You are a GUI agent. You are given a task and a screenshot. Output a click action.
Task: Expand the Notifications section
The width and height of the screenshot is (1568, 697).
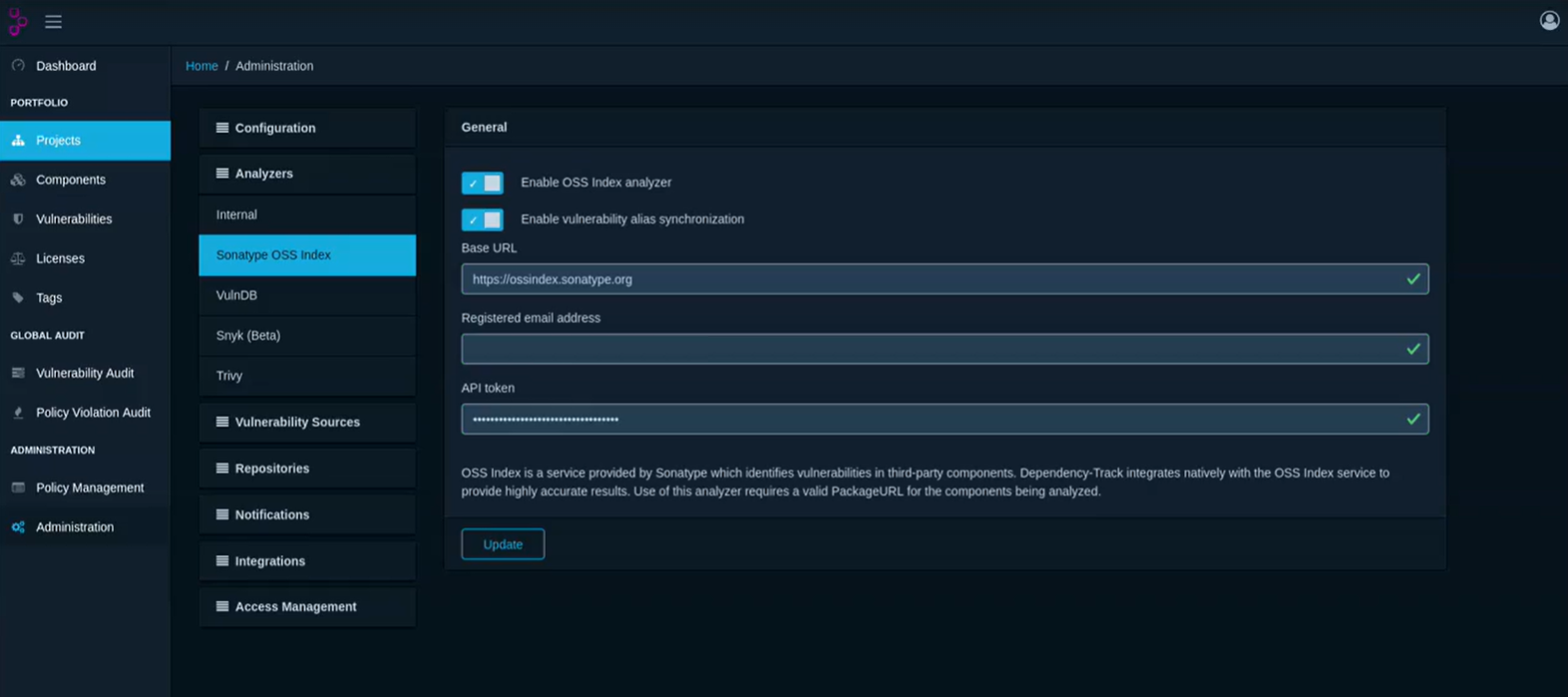pos(307,515)
